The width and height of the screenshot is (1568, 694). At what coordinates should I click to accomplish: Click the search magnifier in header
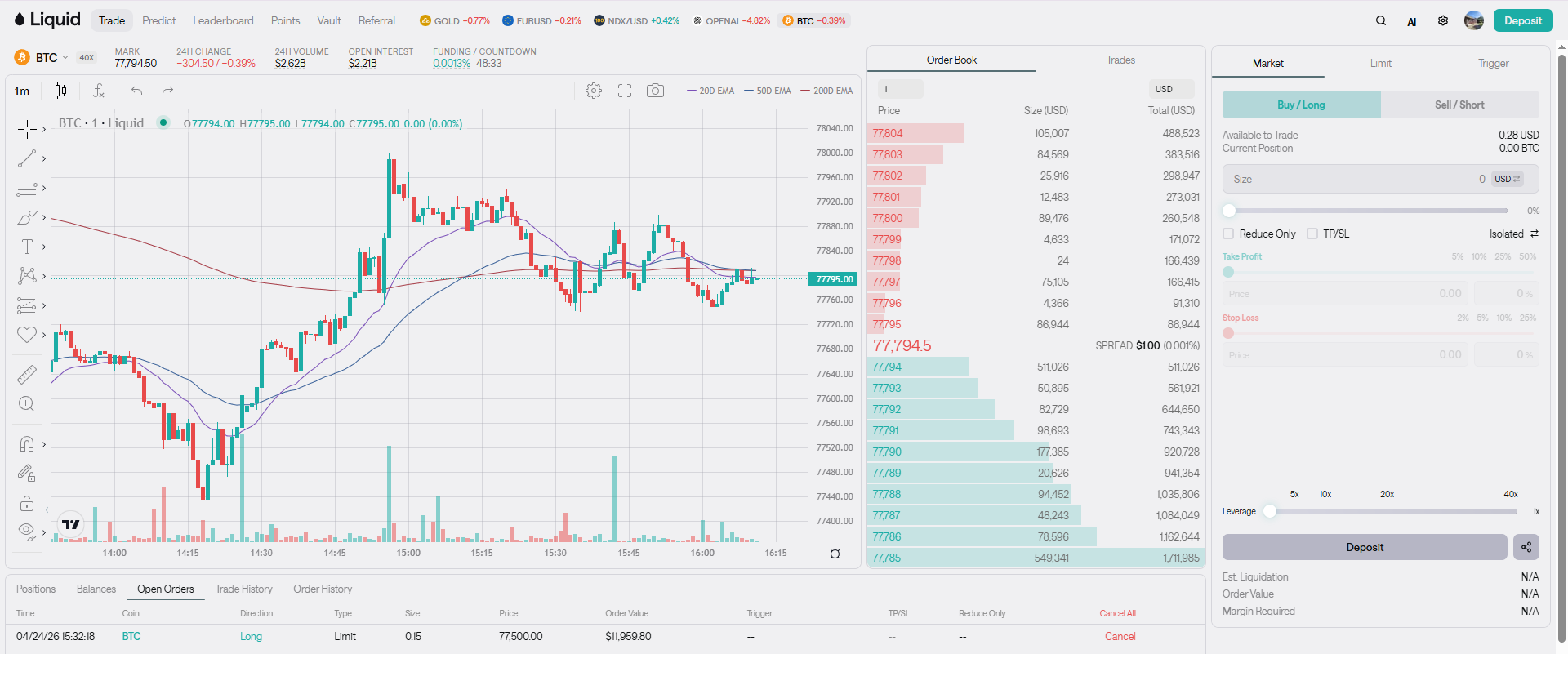(x=1381, y=20)
